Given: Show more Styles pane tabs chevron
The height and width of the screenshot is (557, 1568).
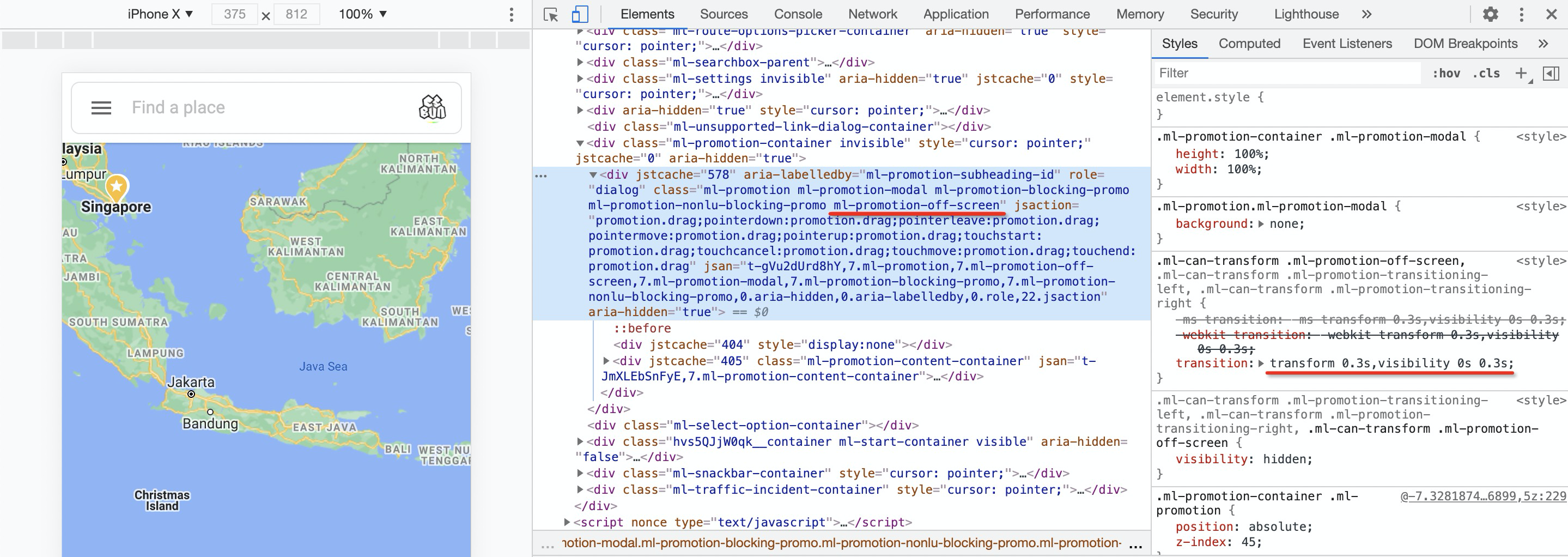Looking at the screenshot, I should [x=1542, y=43].
